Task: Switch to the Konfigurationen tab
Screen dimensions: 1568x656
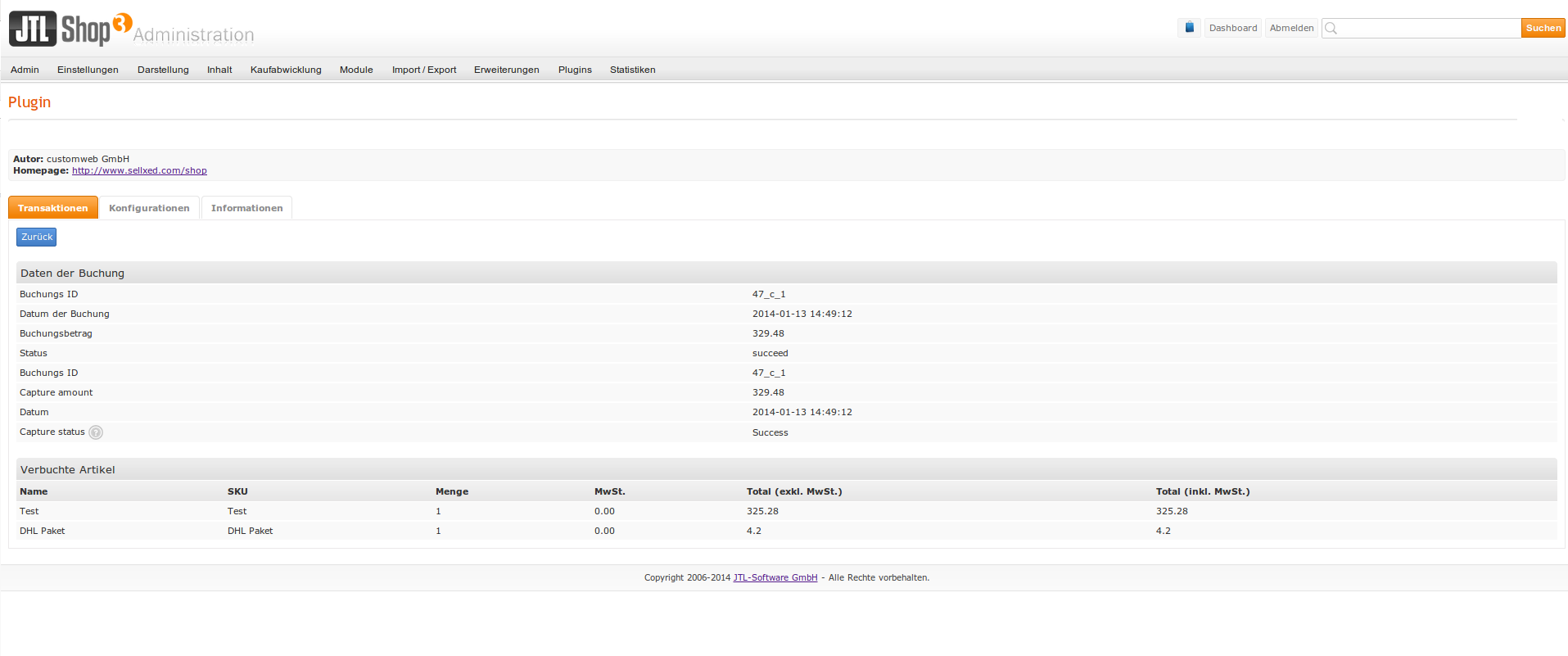Action: (149, 208)
